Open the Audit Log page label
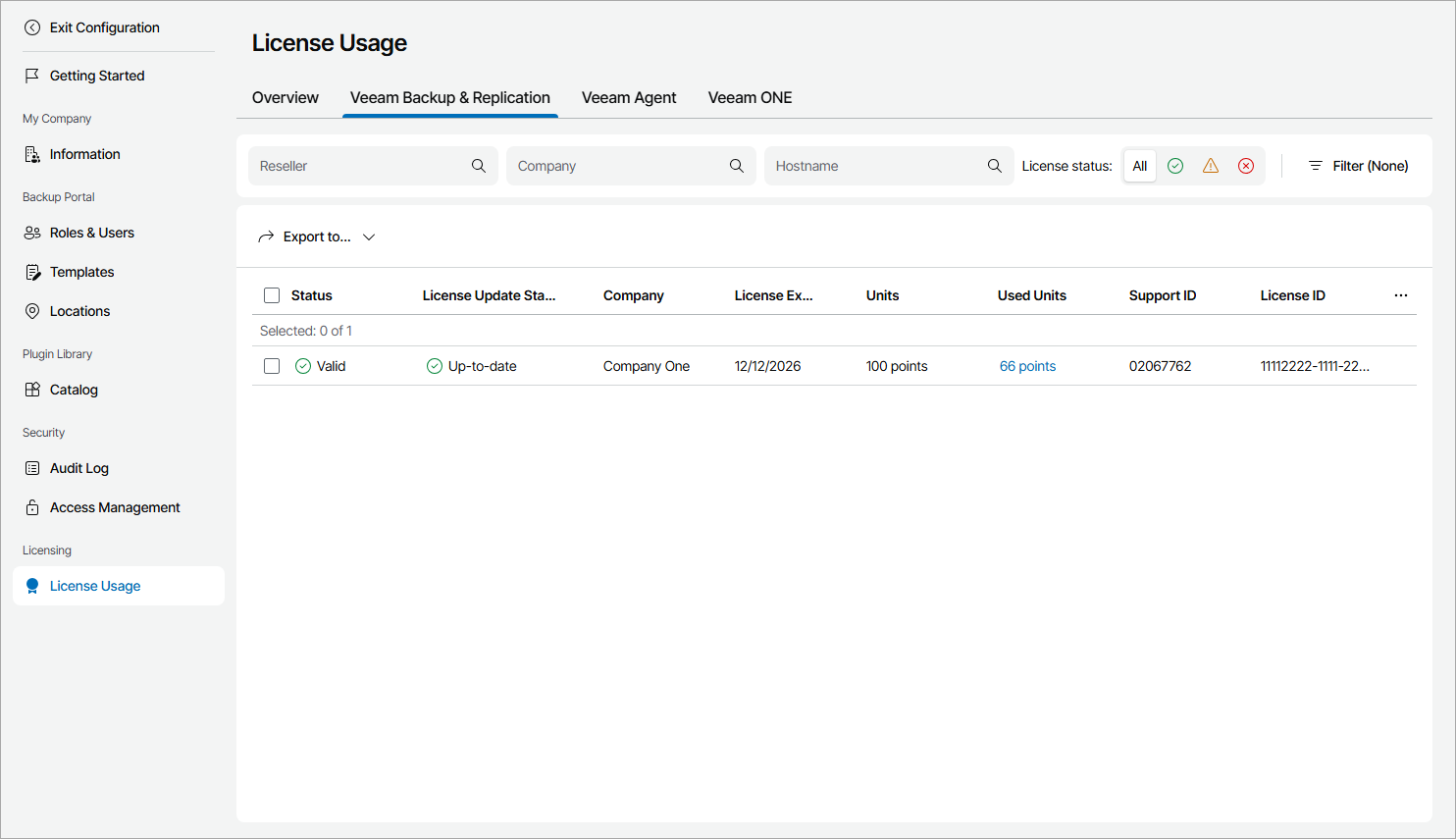 coord(79,468)
